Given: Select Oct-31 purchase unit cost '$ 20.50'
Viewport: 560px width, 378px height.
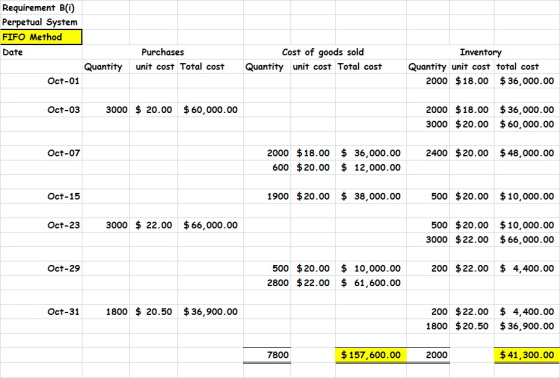Looking at the screenshot, I should pos(153,312).
